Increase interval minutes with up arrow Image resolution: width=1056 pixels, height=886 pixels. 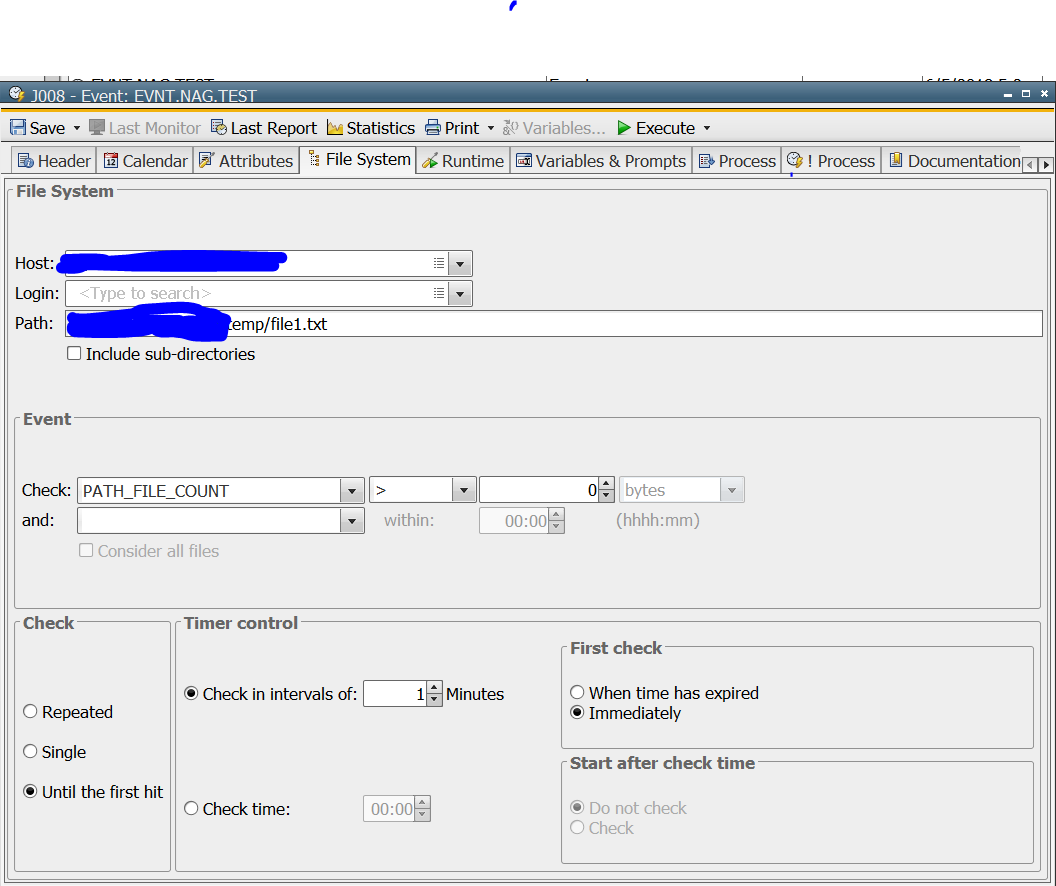point(434,687)
